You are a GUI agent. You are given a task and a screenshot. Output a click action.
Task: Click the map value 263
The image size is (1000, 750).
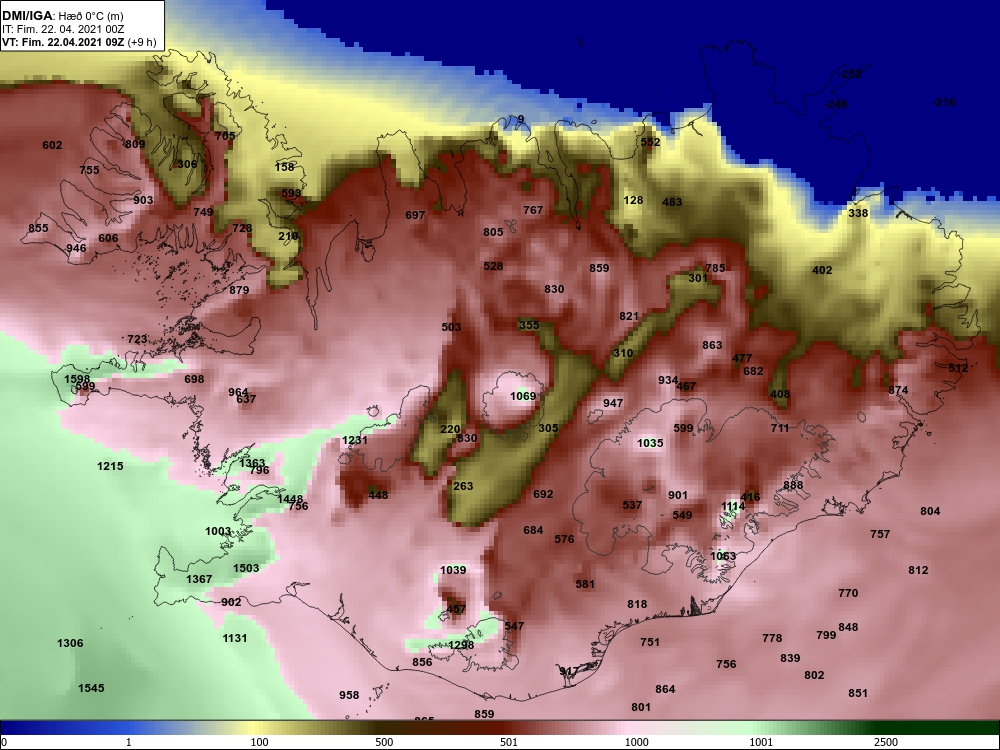coord(463,486)
